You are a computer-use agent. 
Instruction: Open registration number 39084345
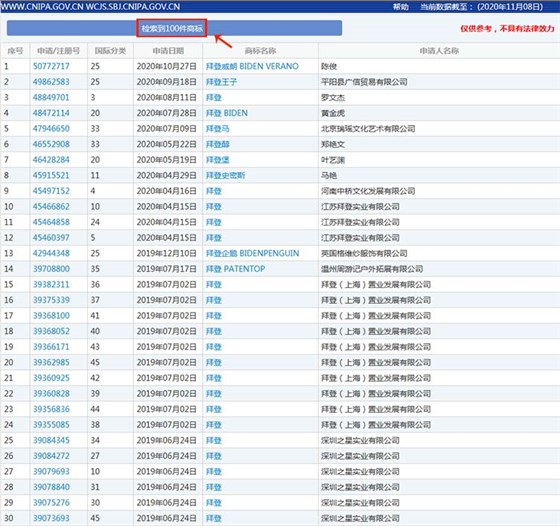click(51, 440)
